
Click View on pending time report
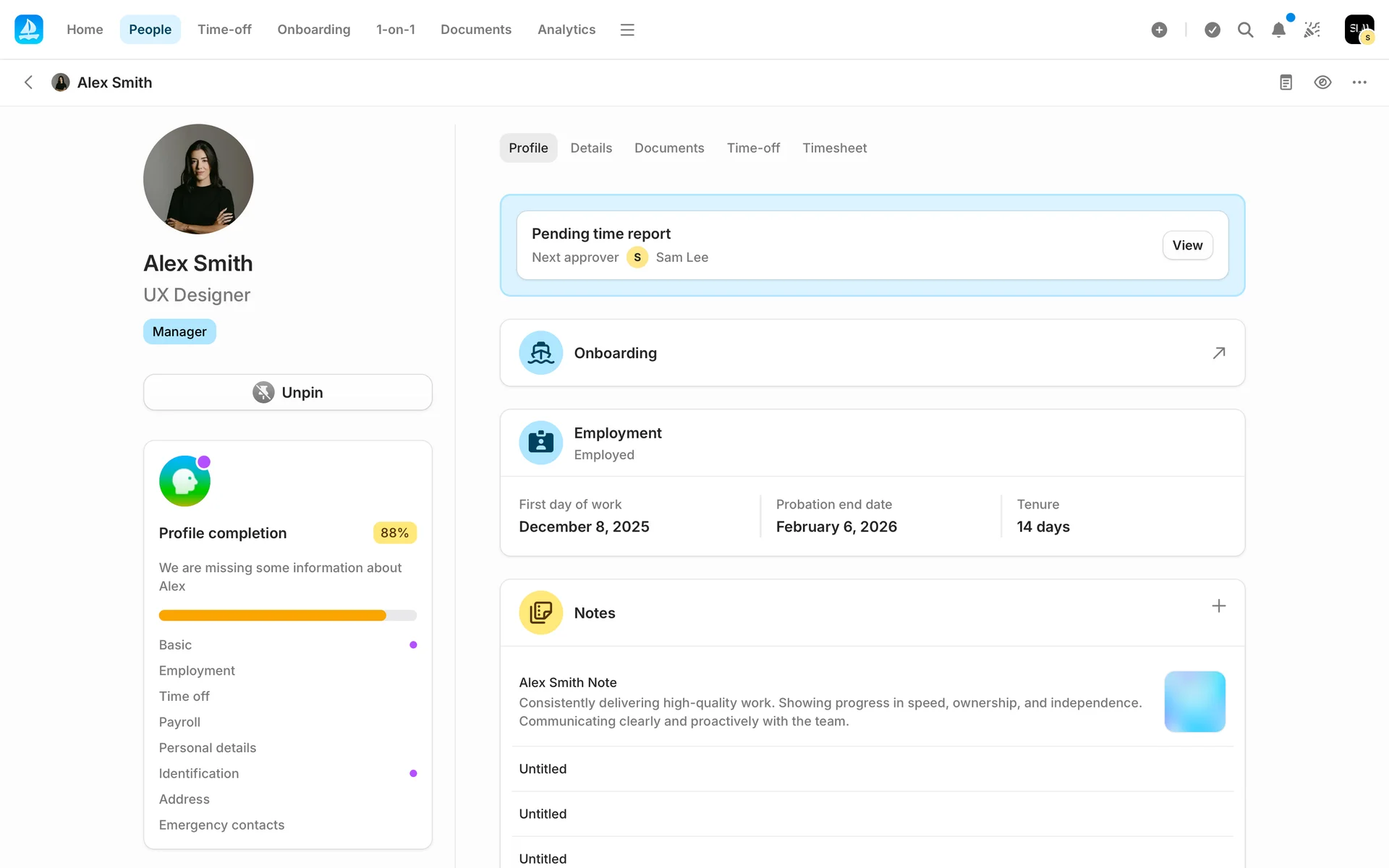pyautogui.click(x=1187, y=245)
